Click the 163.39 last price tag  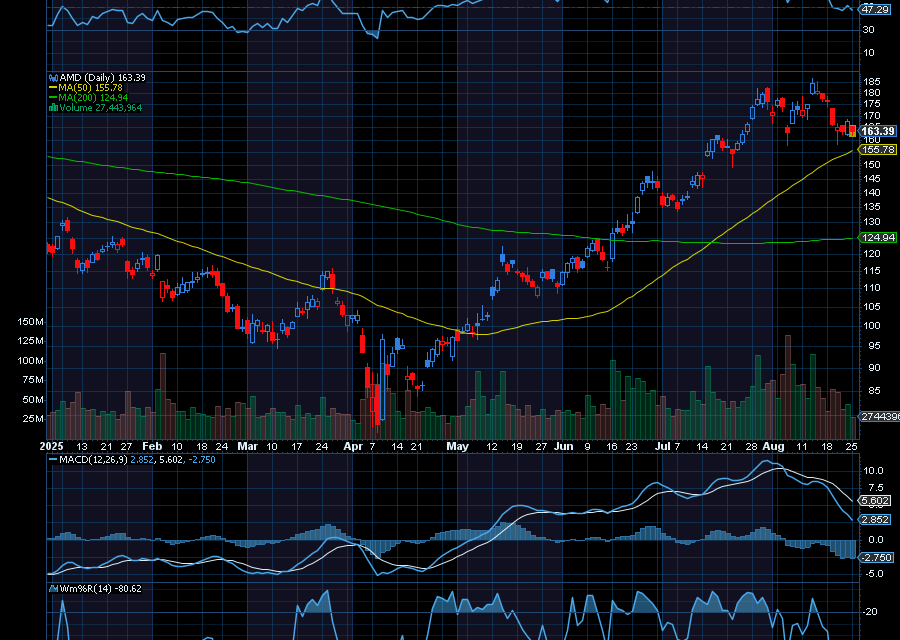coord(877,131)
